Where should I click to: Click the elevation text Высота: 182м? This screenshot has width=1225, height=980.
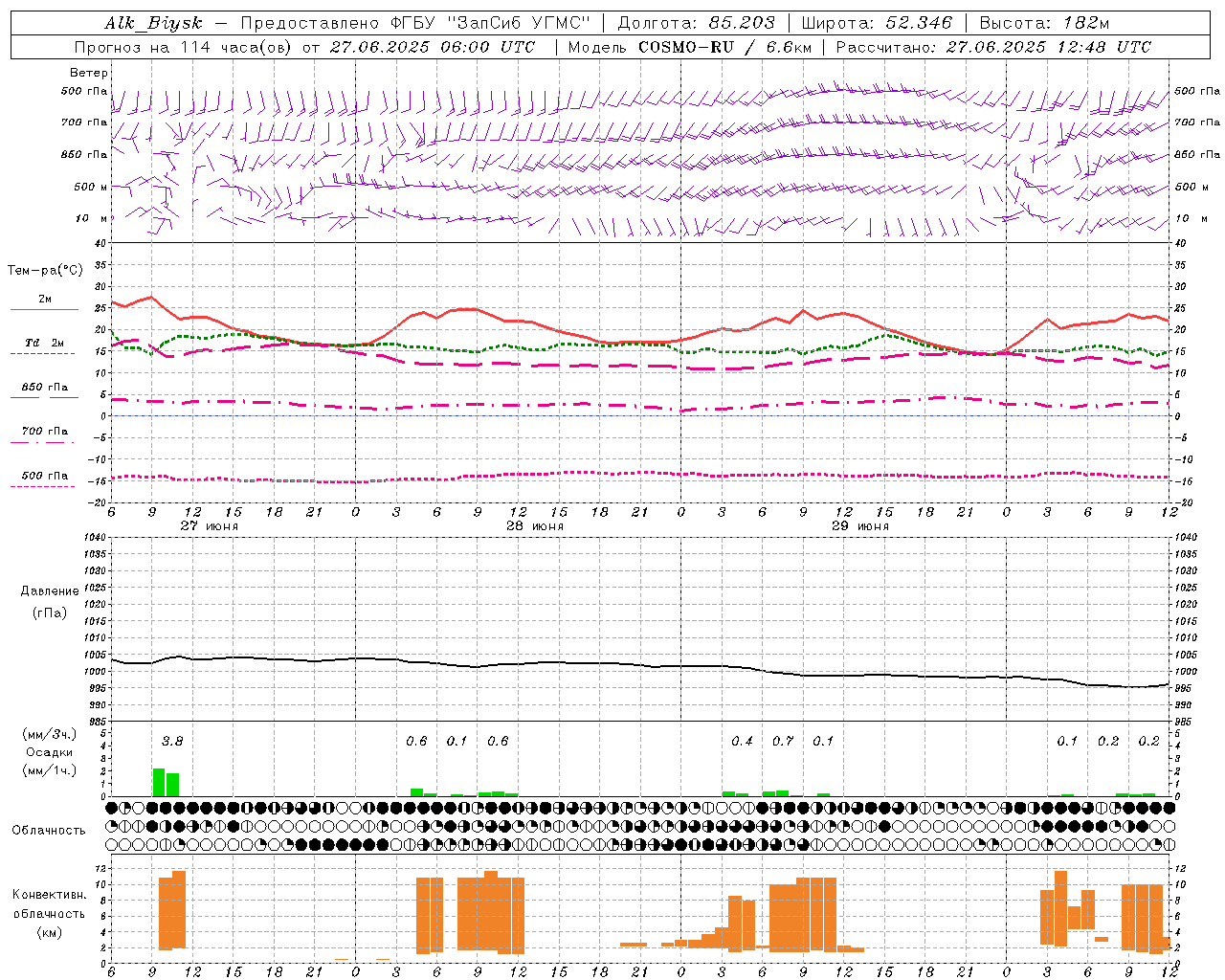click(1044, 23)
